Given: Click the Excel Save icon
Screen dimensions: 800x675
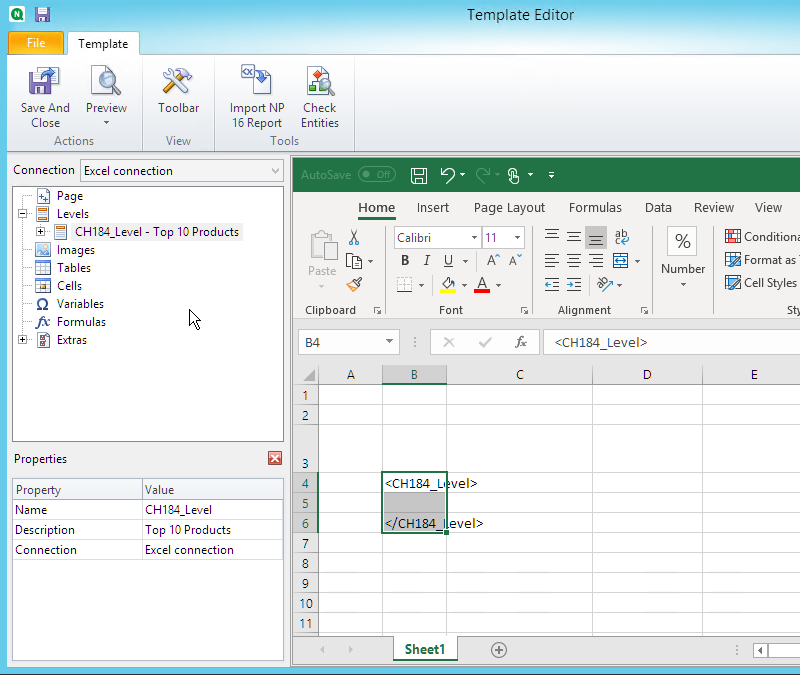Looking at the screenshot, I should (419, 175).
